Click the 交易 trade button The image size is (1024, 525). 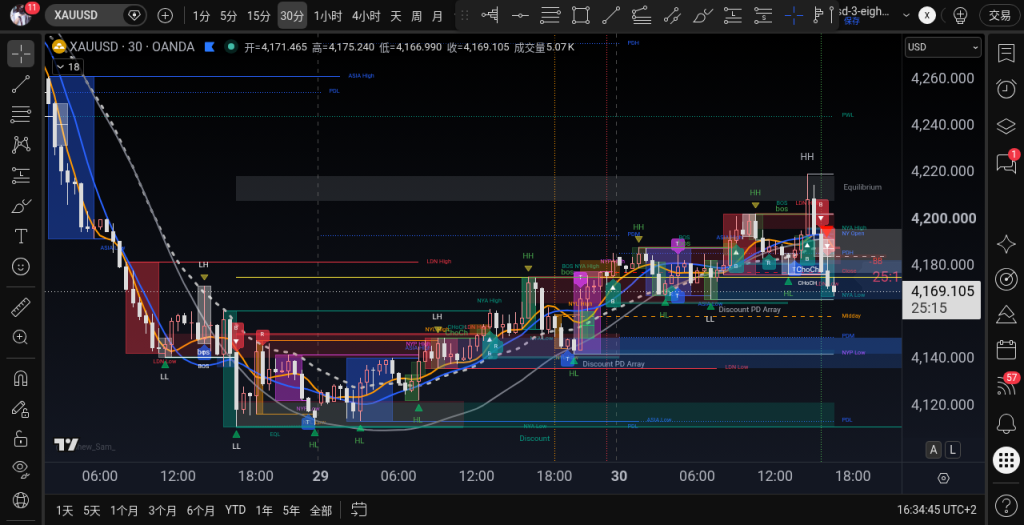point(1000,15)
